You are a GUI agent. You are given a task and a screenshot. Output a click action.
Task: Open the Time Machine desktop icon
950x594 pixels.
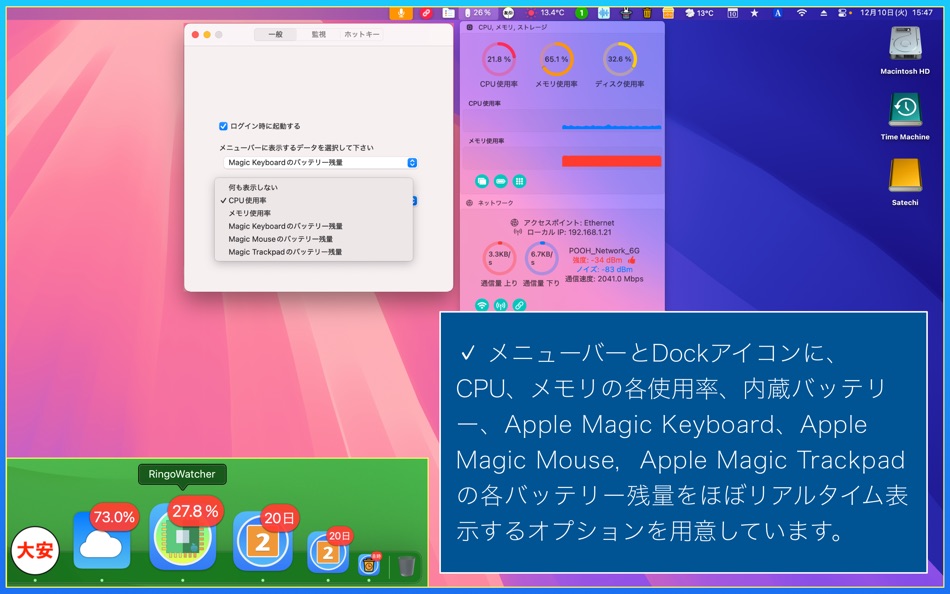point(905,110)
